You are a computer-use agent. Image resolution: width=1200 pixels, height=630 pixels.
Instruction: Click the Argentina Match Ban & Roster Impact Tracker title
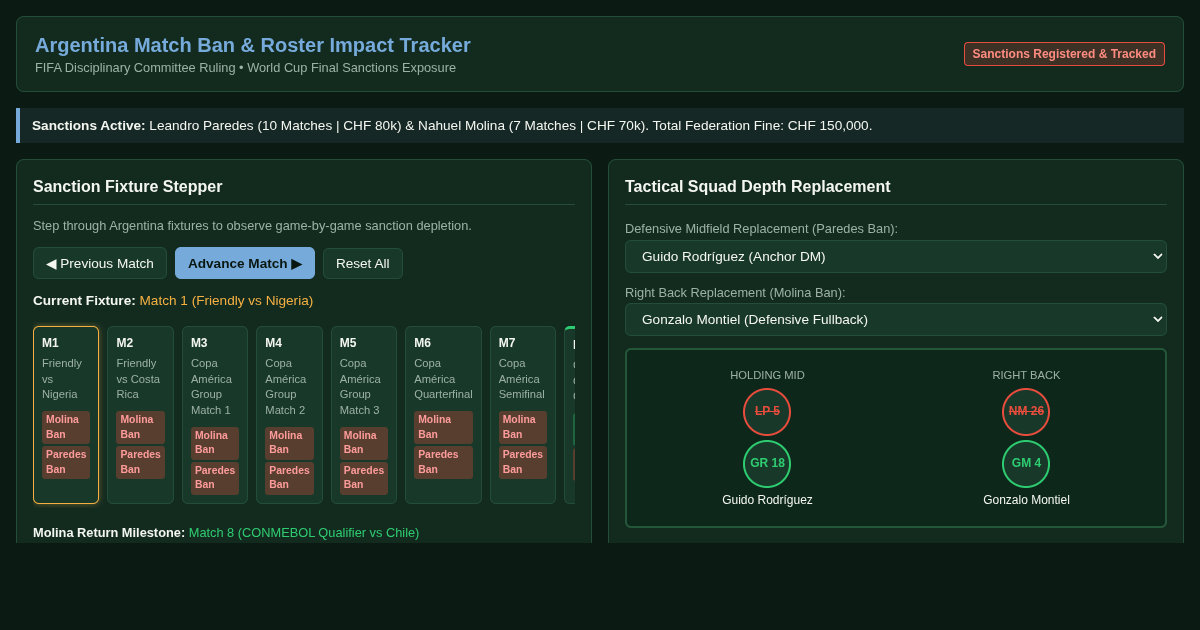[253, 45]
